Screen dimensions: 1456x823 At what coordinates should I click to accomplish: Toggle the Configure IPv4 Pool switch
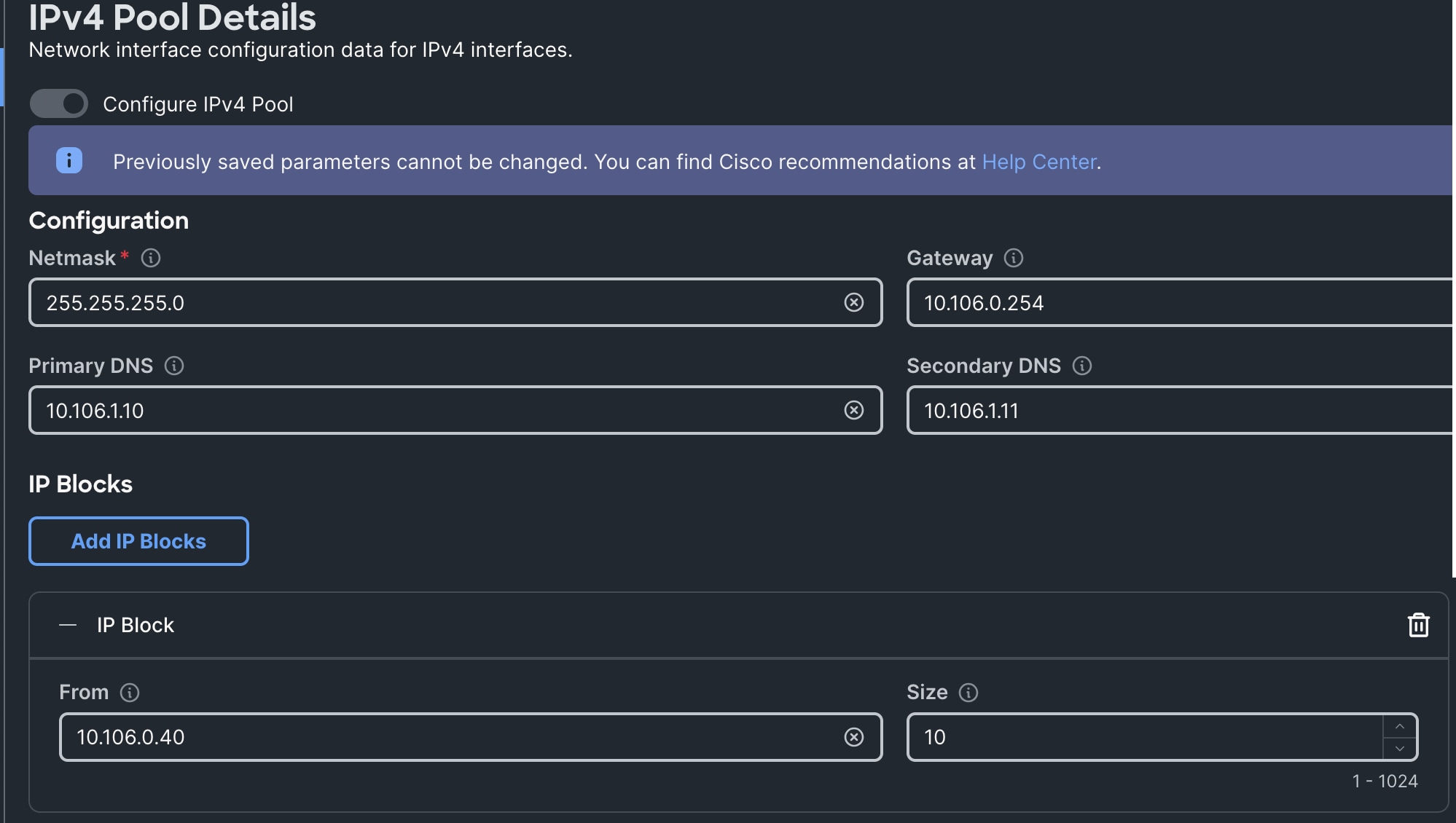[59, 103]
